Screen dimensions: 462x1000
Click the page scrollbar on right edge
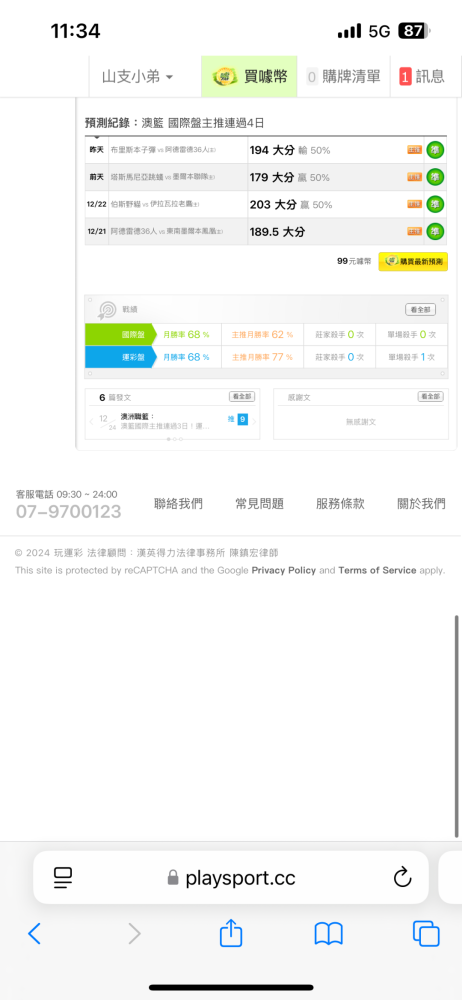coord(458,726)
